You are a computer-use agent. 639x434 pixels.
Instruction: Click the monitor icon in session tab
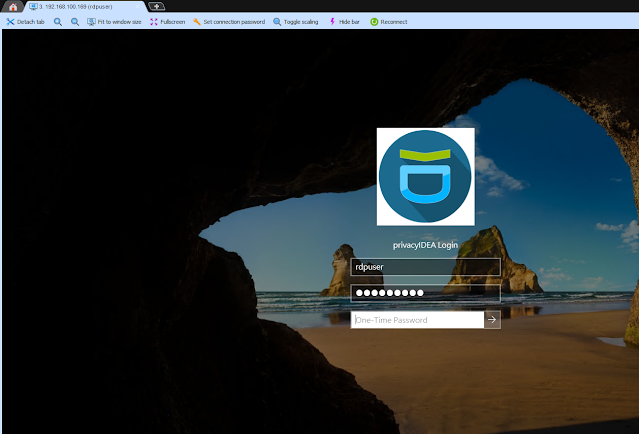pyautogui.click(x=33, y=7)
